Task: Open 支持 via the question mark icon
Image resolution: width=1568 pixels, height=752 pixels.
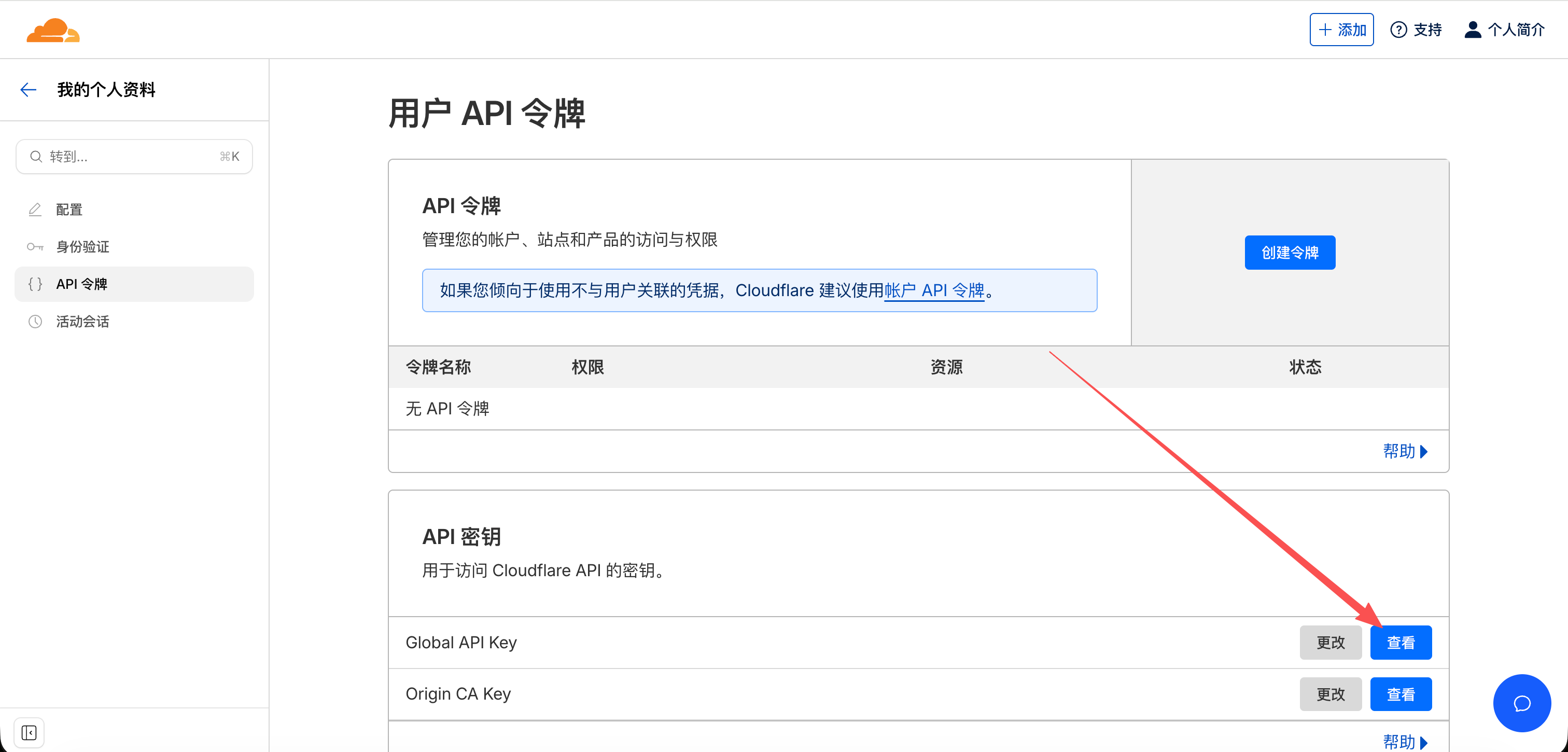Action: pyautogui.click(x=1398, y=29)
